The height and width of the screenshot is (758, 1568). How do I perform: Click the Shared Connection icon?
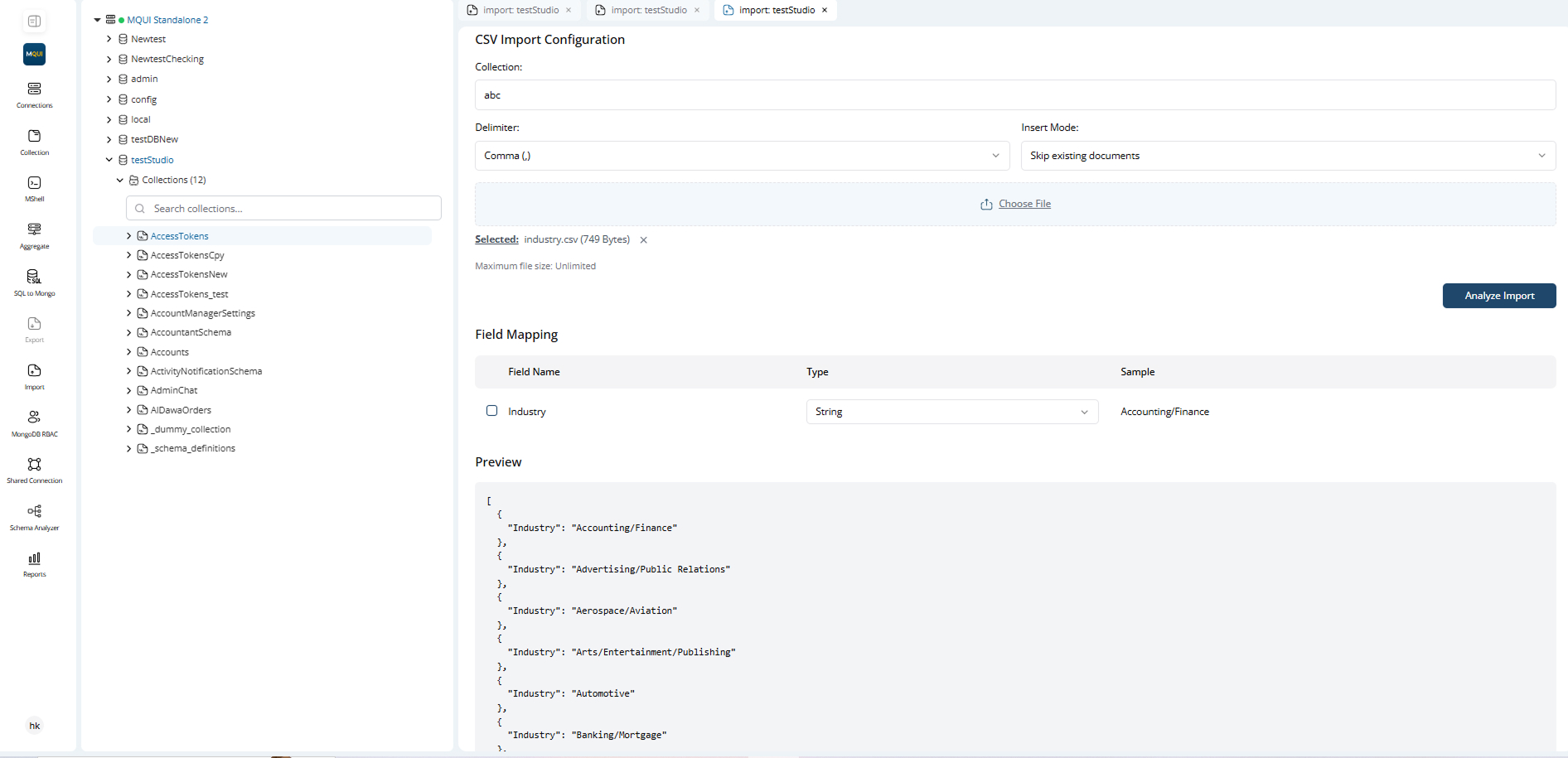pos(34,465)
